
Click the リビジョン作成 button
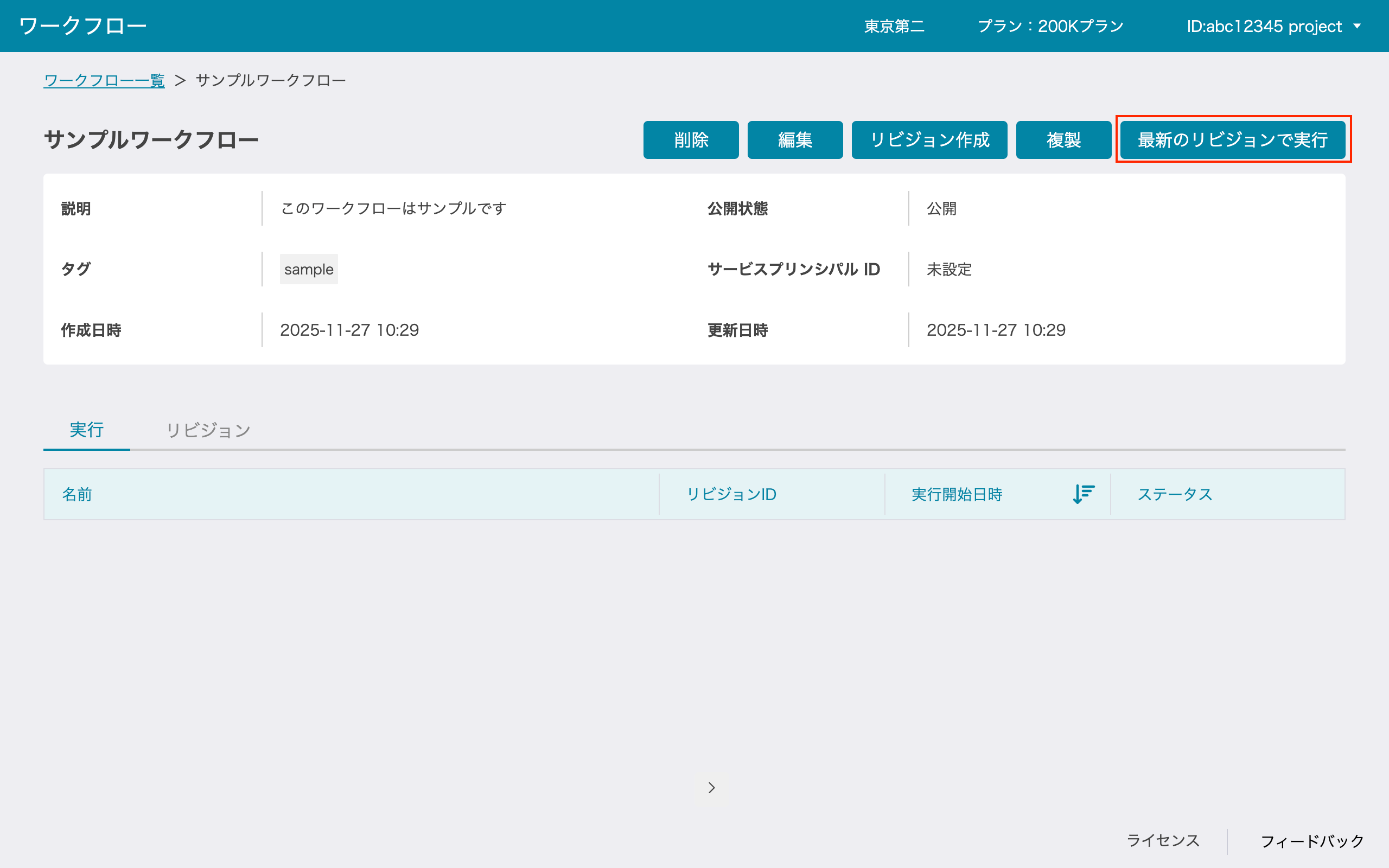coord(929,139)
